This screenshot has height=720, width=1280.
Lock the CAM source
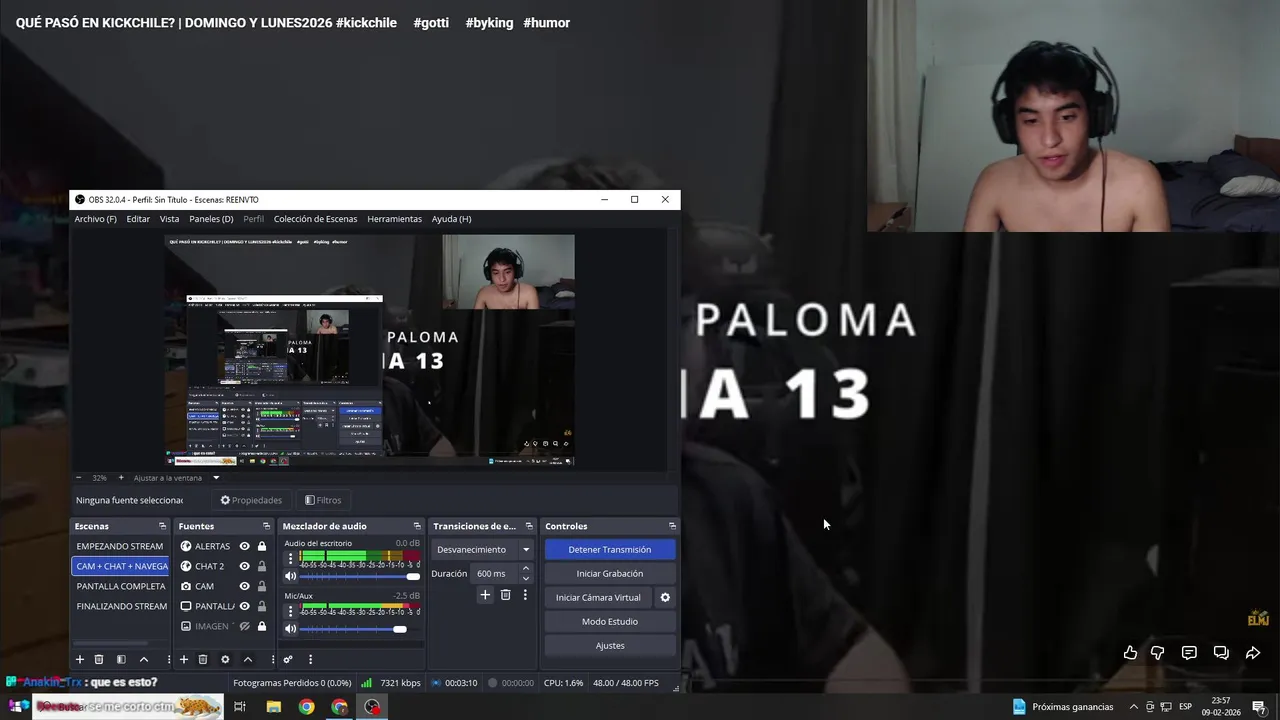click(262, 586)
